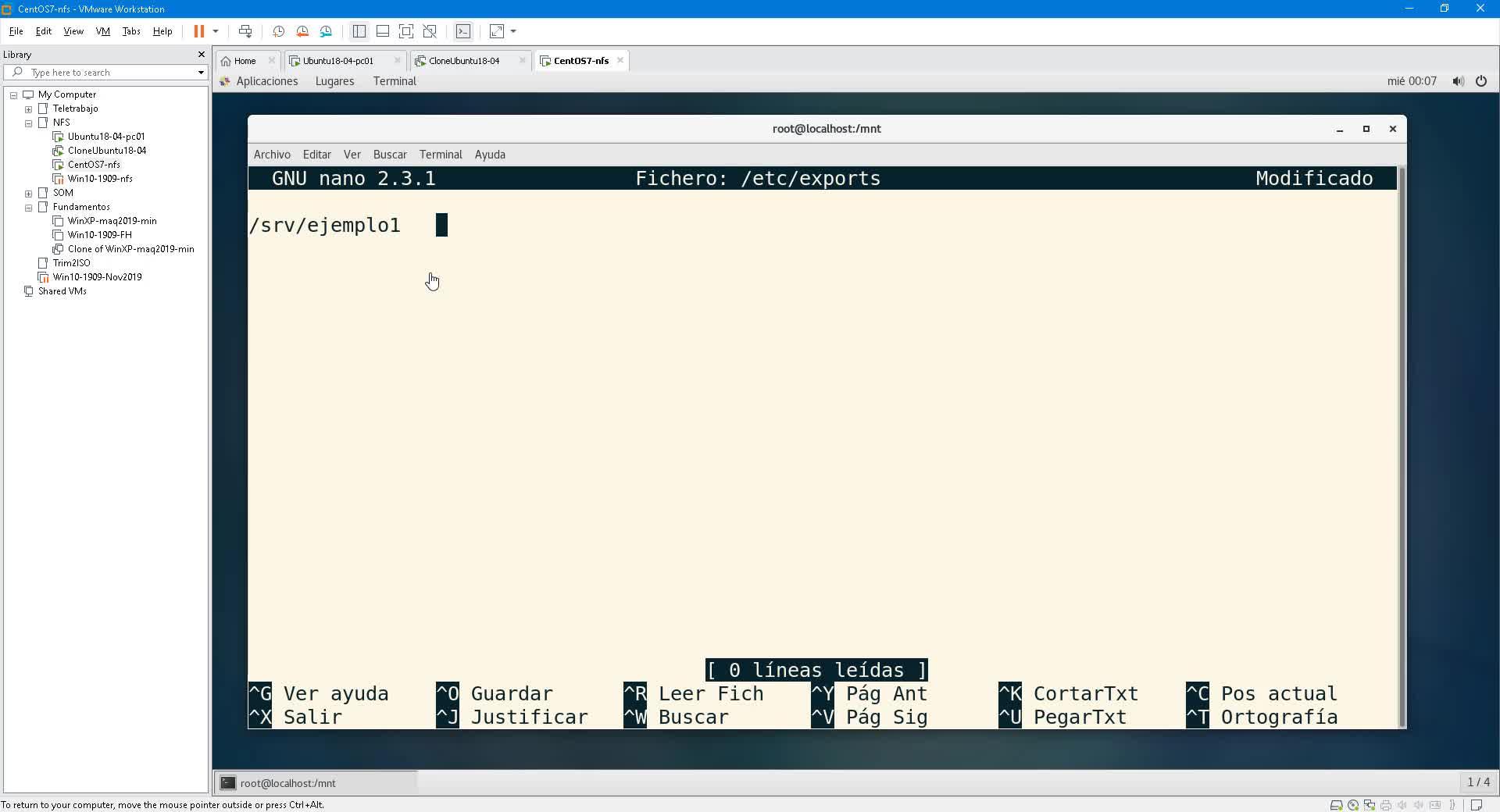Collapse the NFS folder

[28, 123]
